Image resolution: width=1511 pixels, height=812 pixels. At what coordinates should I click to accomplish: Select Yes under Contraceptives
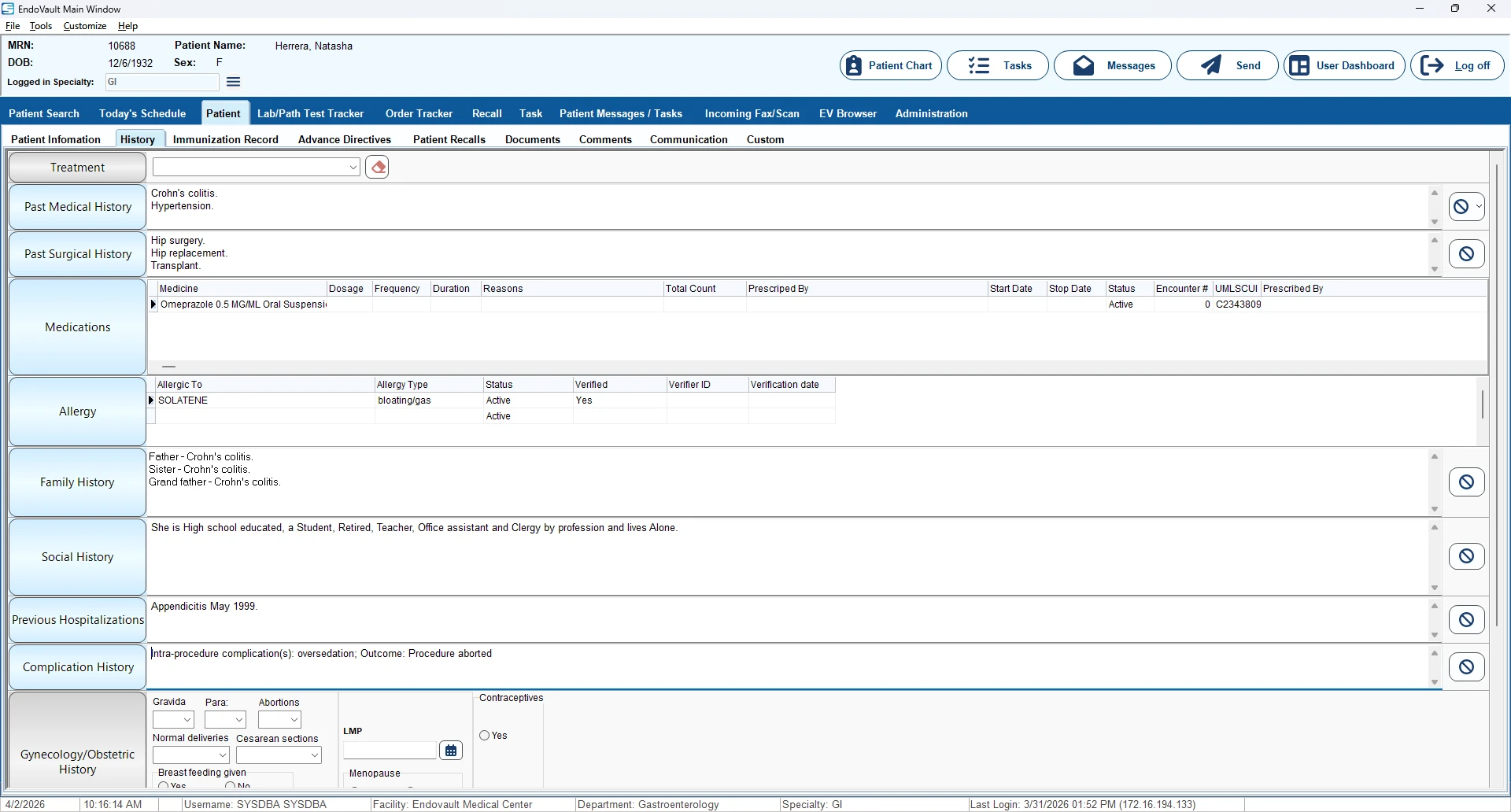point(485,736)
